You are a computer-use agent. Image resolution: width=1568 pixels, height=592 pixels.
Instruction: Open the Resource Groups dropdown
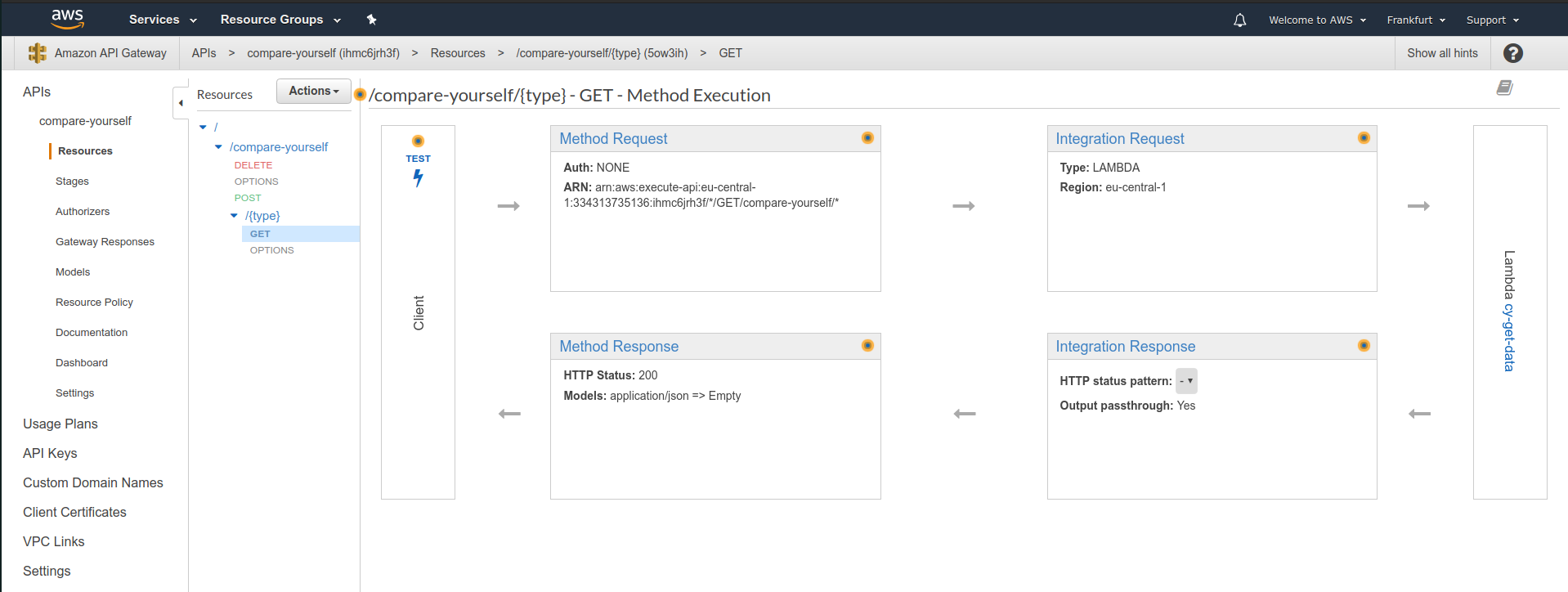(280, 20)
